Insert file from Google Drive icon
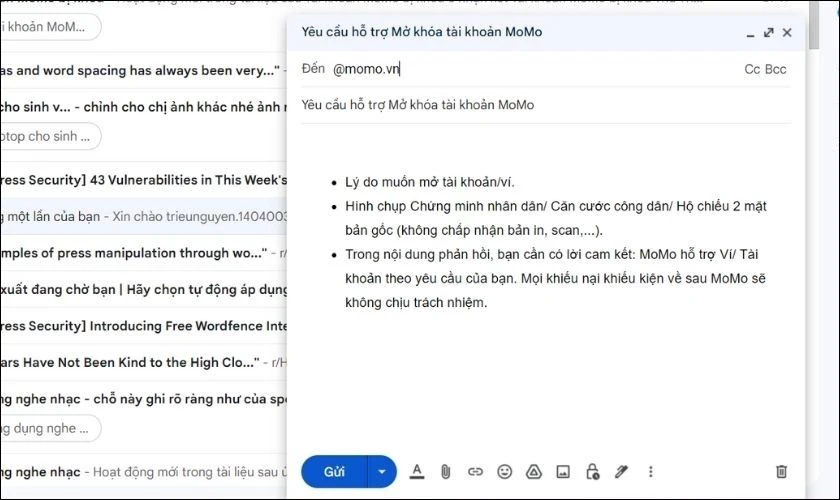This screenshot has height=500, width=840. click(534, 472)
